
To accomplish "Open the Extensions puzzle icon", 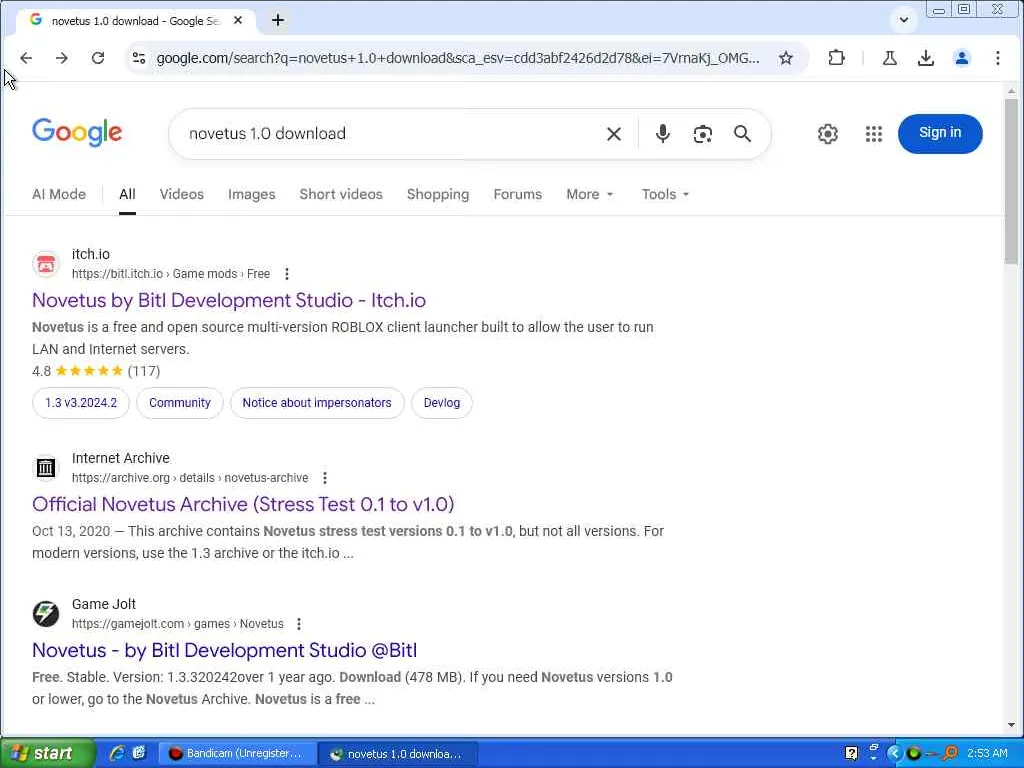I will pyautogui.click(x=836, y=58).
